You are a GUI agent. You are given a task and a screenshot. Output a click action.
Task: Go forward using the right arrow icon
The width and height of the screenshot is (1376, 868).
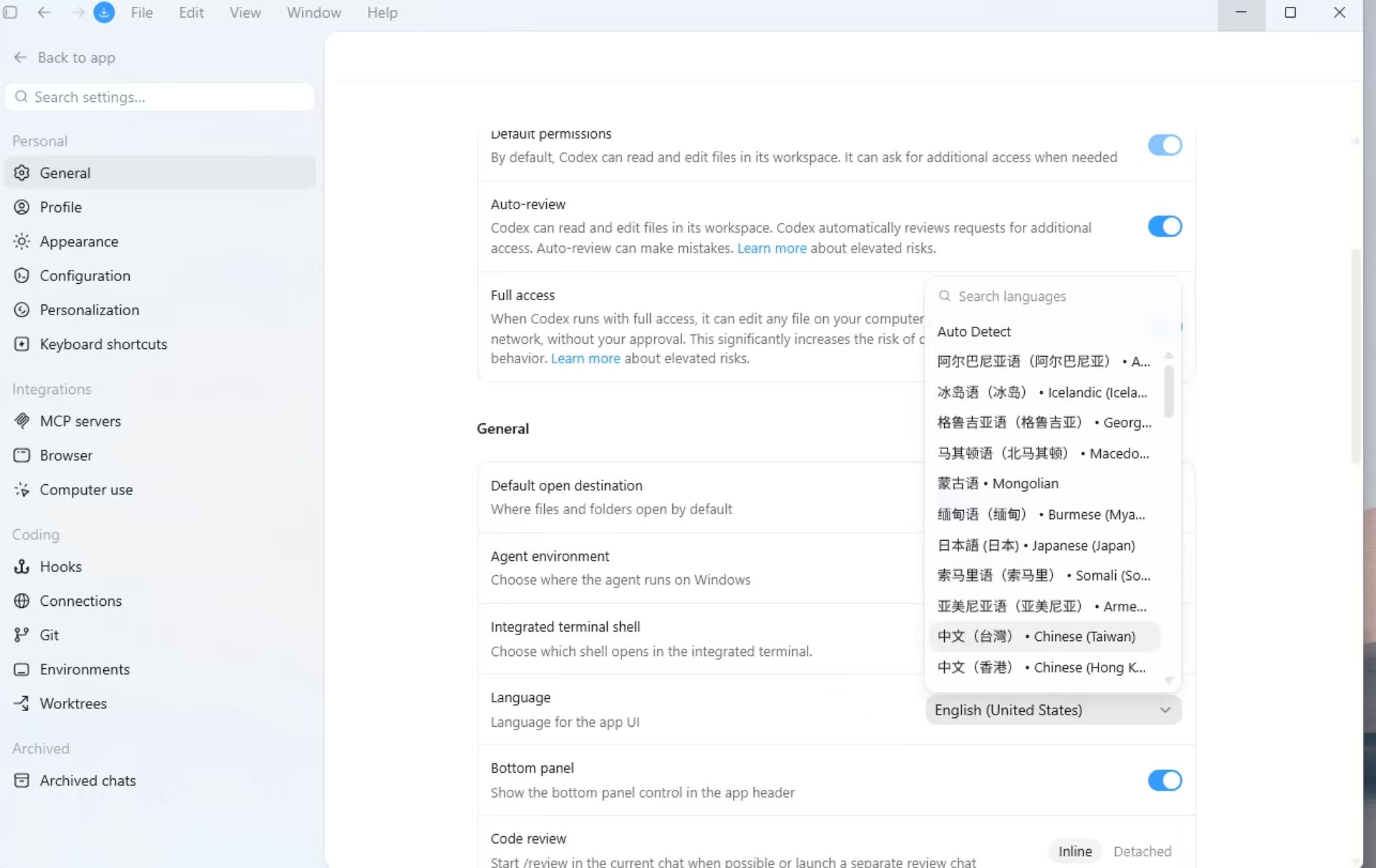point(78,12)
